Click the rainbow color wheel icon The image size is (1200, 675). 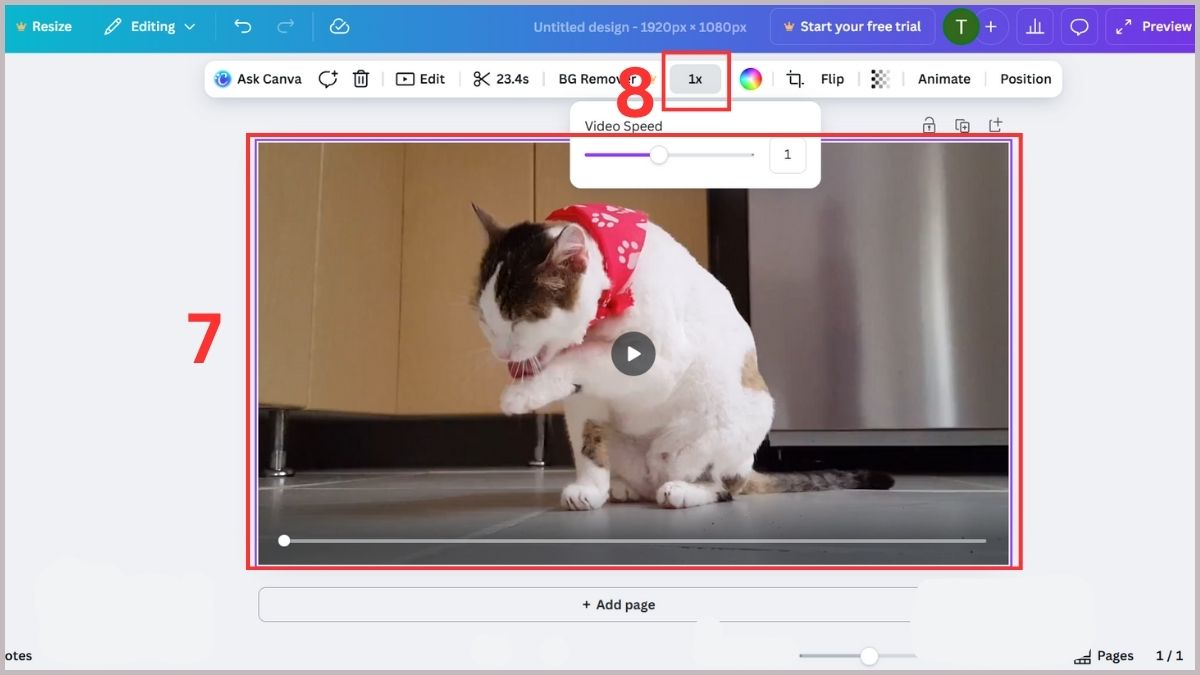[x=751, y=78]
